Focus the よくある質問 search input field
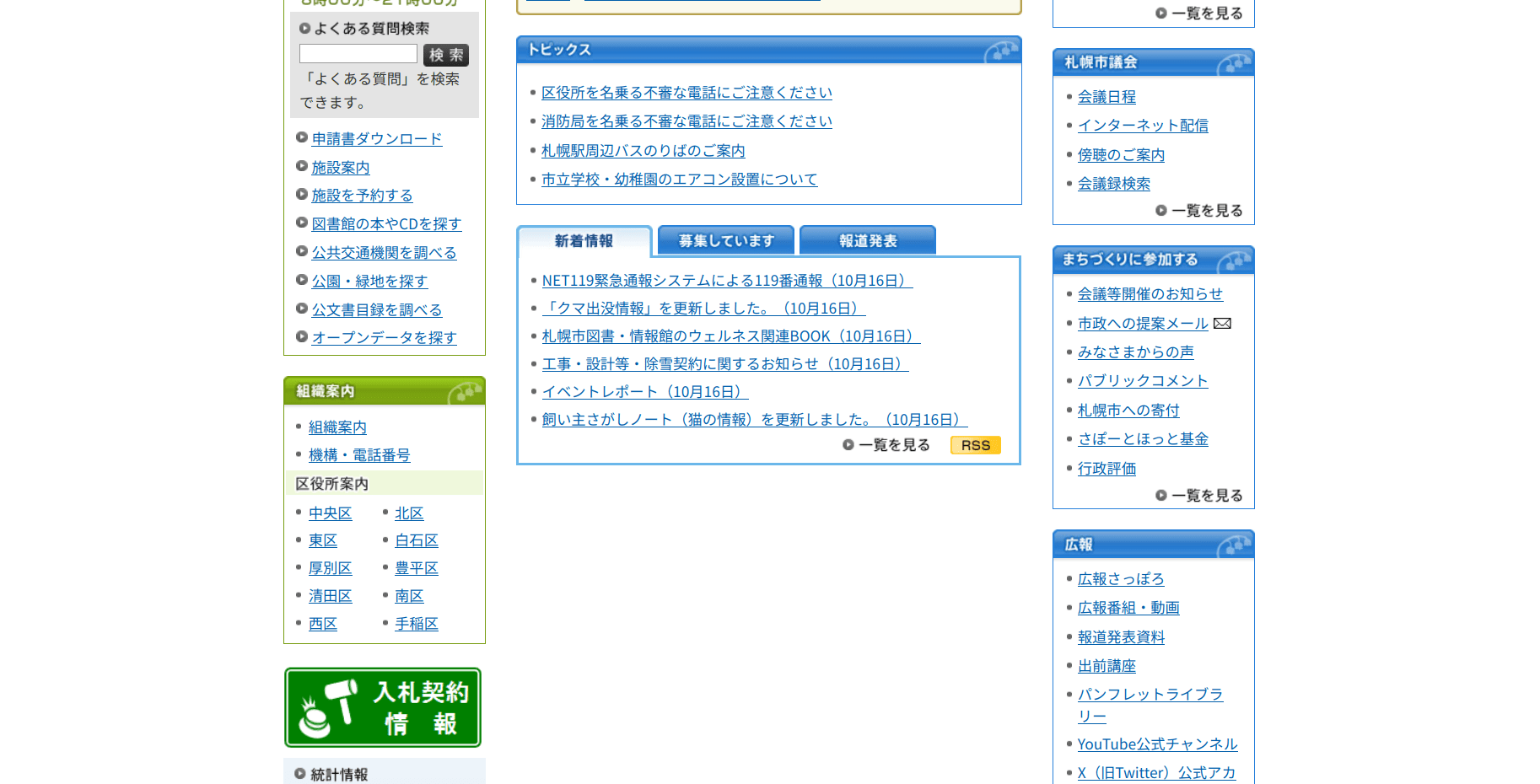The image size is (1540, 784). 358,55
